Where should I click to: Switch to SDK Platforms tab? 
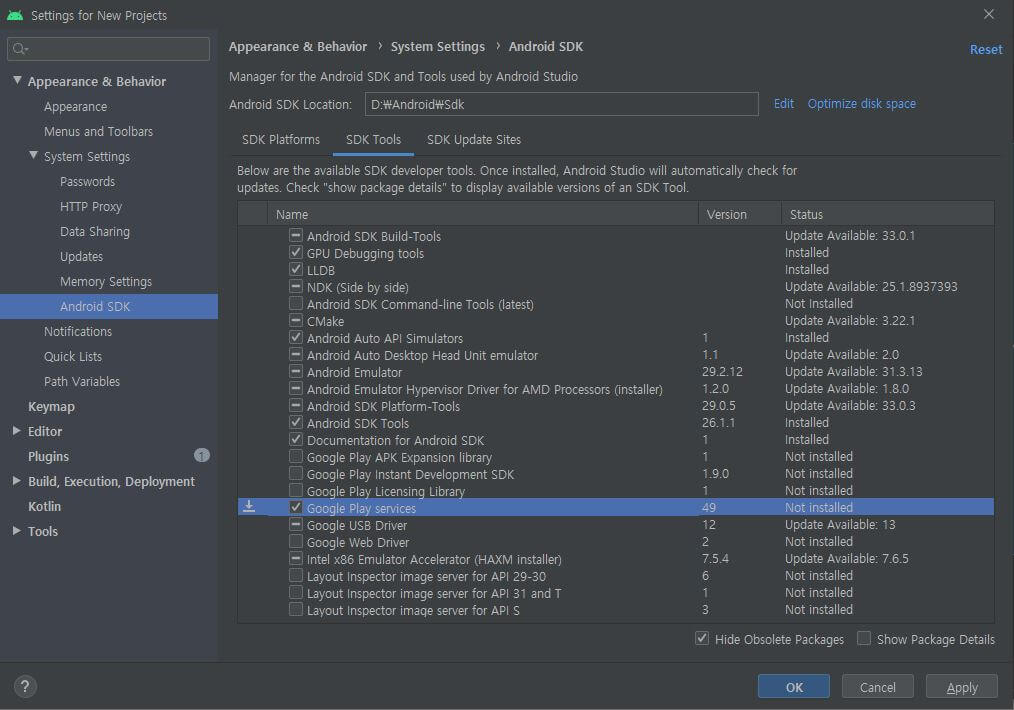[281, 140]
